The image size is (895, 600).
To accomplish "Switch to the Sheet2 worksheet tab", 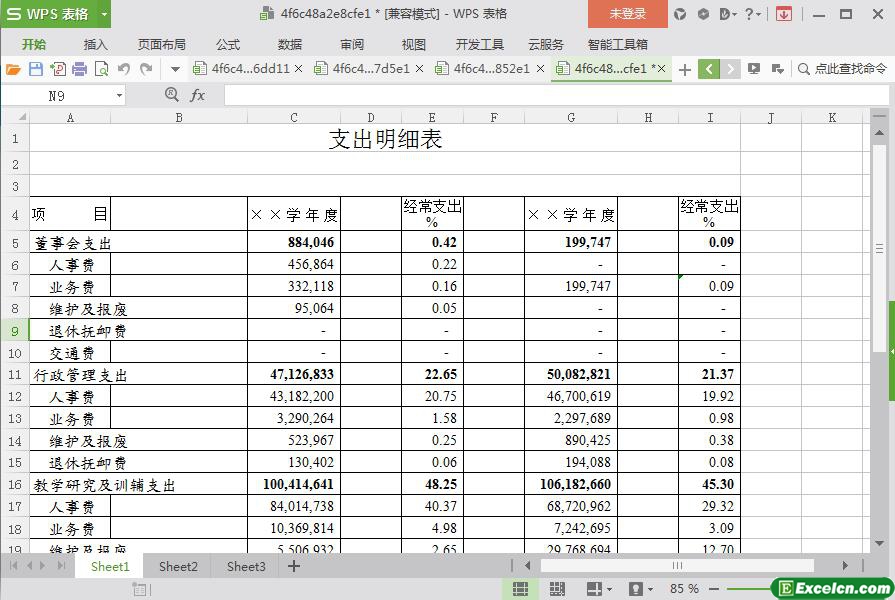I will click(178, 566).
